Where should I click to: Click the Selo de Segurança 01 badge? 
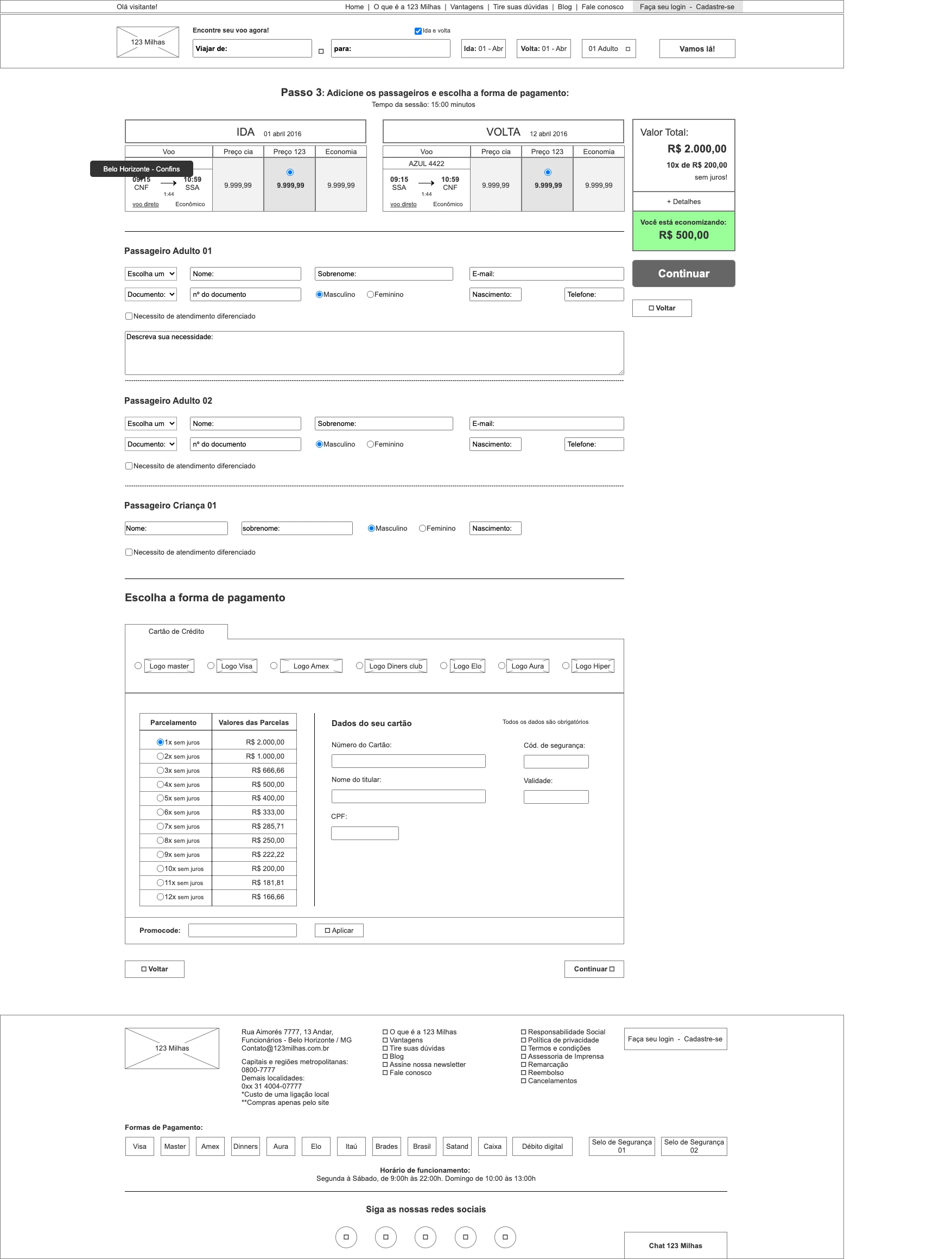pos(622,1146)
